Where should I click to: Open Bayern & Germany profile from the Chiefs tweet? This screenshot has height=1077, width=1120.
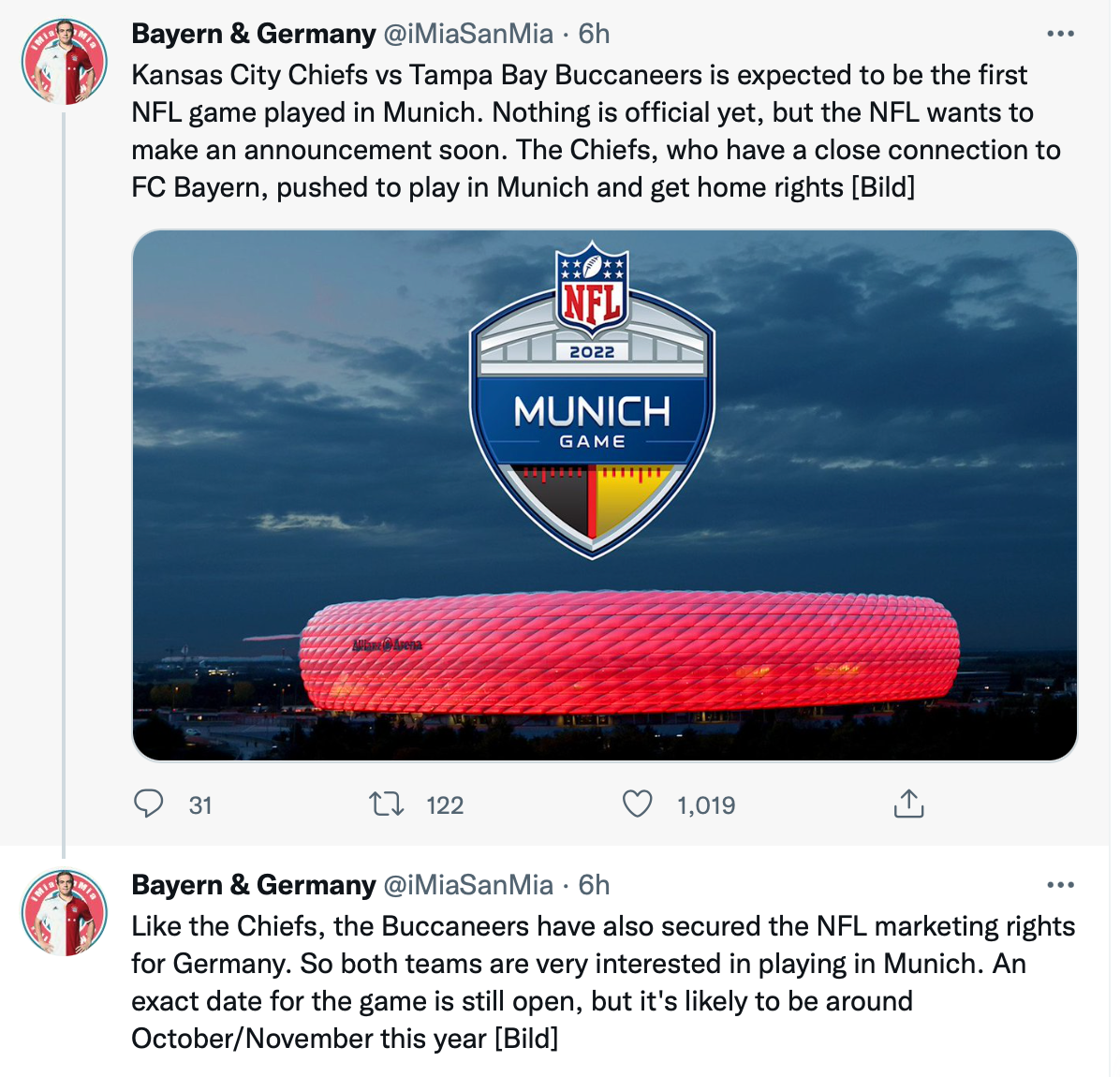[x=253, y=34]
